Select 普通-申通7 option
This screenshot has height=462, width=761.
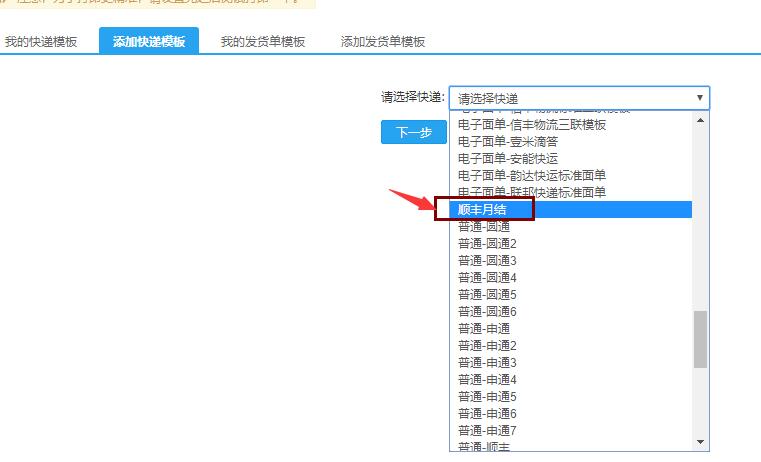[x=487, y=430]
